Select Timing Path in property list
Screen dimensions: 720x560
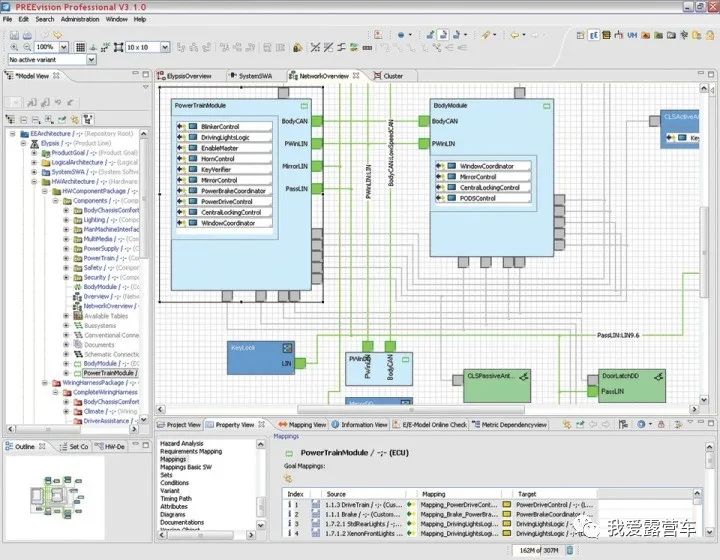[x=176, y=498]
